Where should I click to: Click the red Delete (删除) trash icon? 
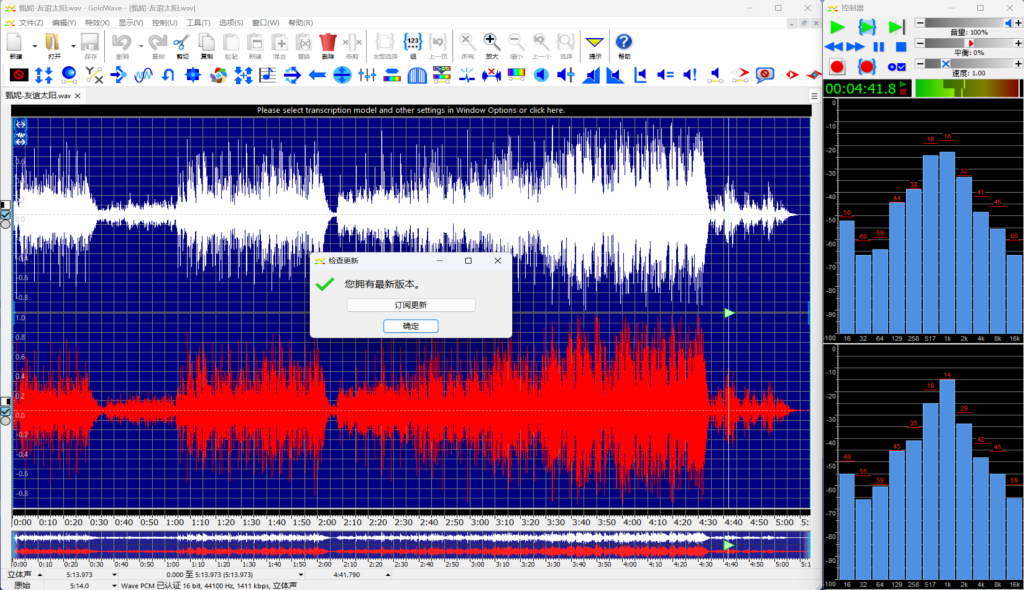(328, 42)
